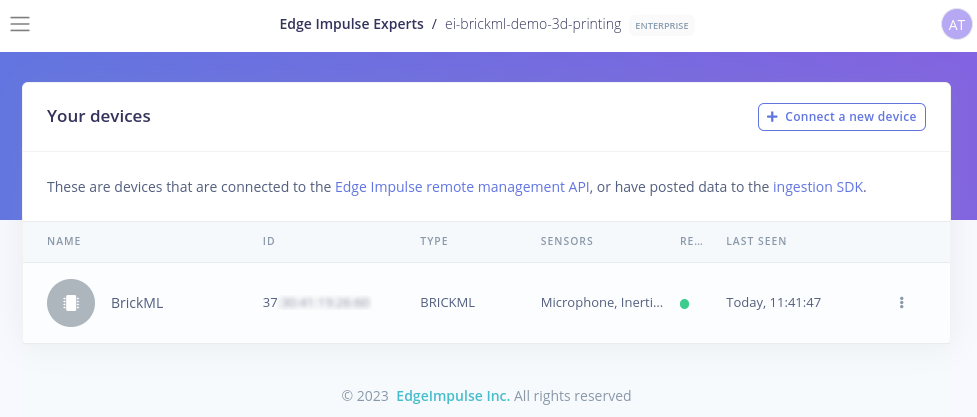Screen dimensions: 977x417
Task: Click the plus icon on Connect button
Action: 772,117
